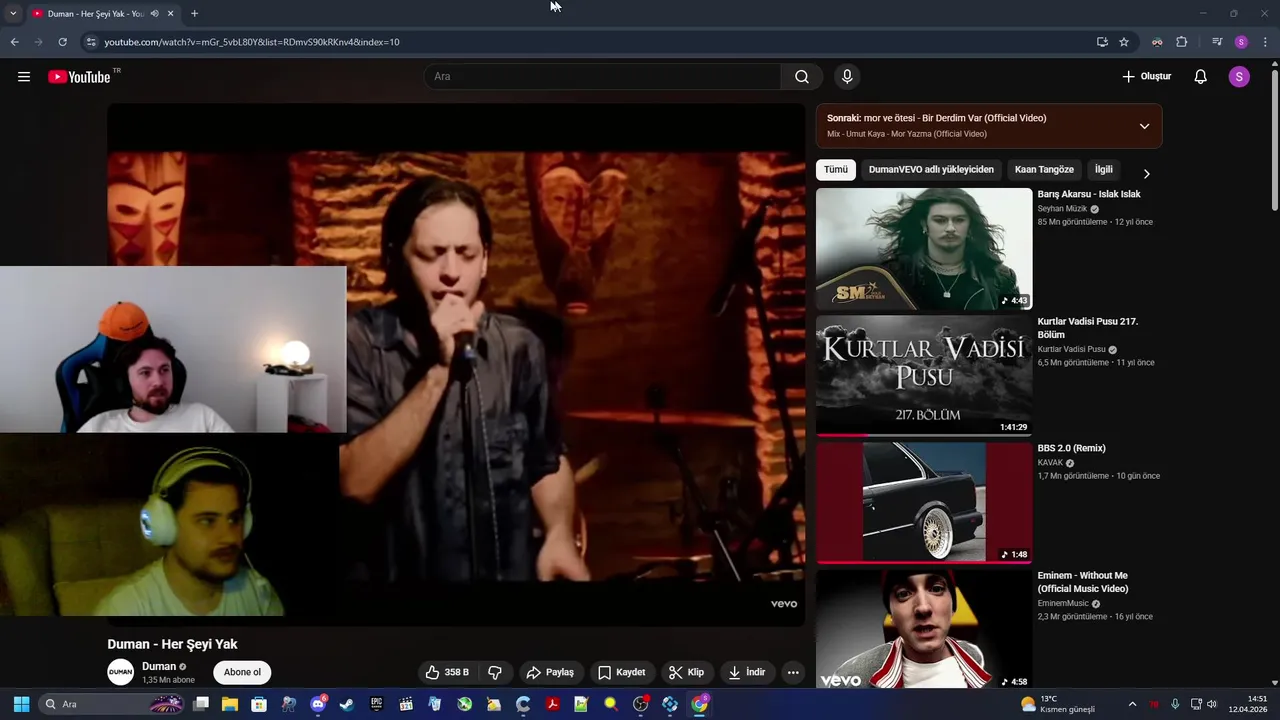Download the video with İndir

pyautogui.click(x=747, y=672)
